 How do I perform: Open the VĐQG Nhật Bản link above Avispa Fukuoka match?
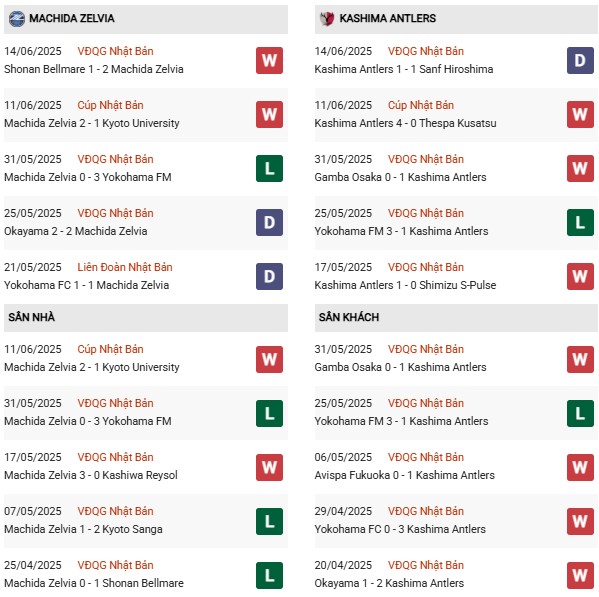[426, 457]
